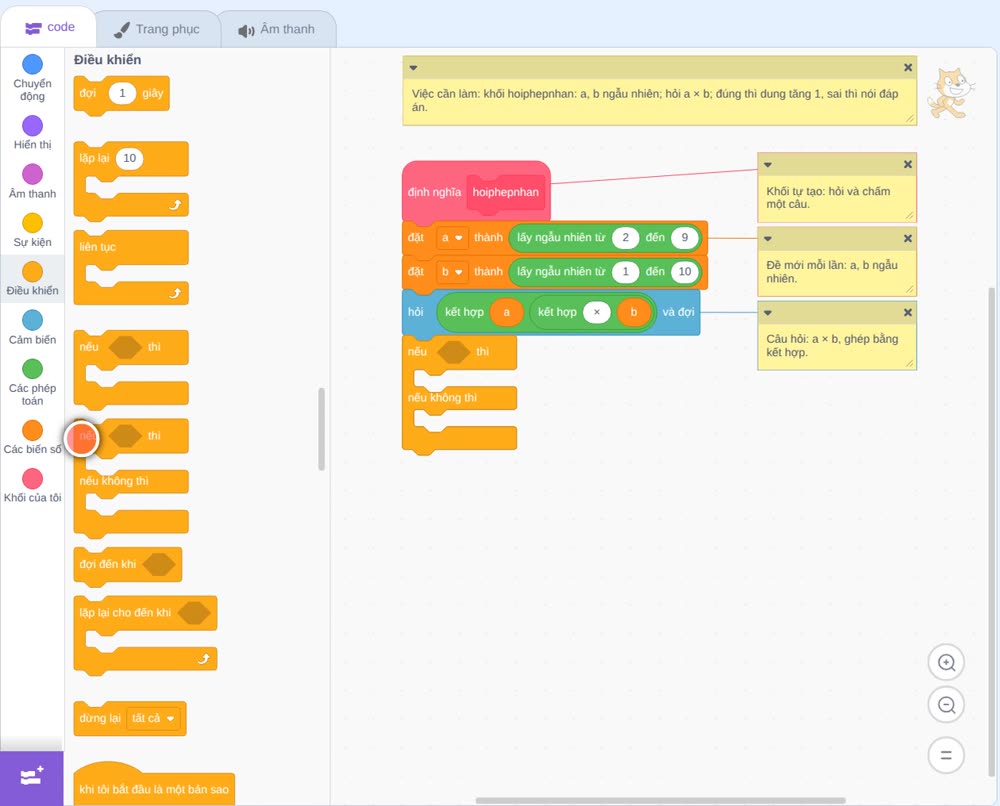
Task: Click the palette 'lặp lại cho đến khi' block
Action: pyautogui.click(x=145, y=635)
